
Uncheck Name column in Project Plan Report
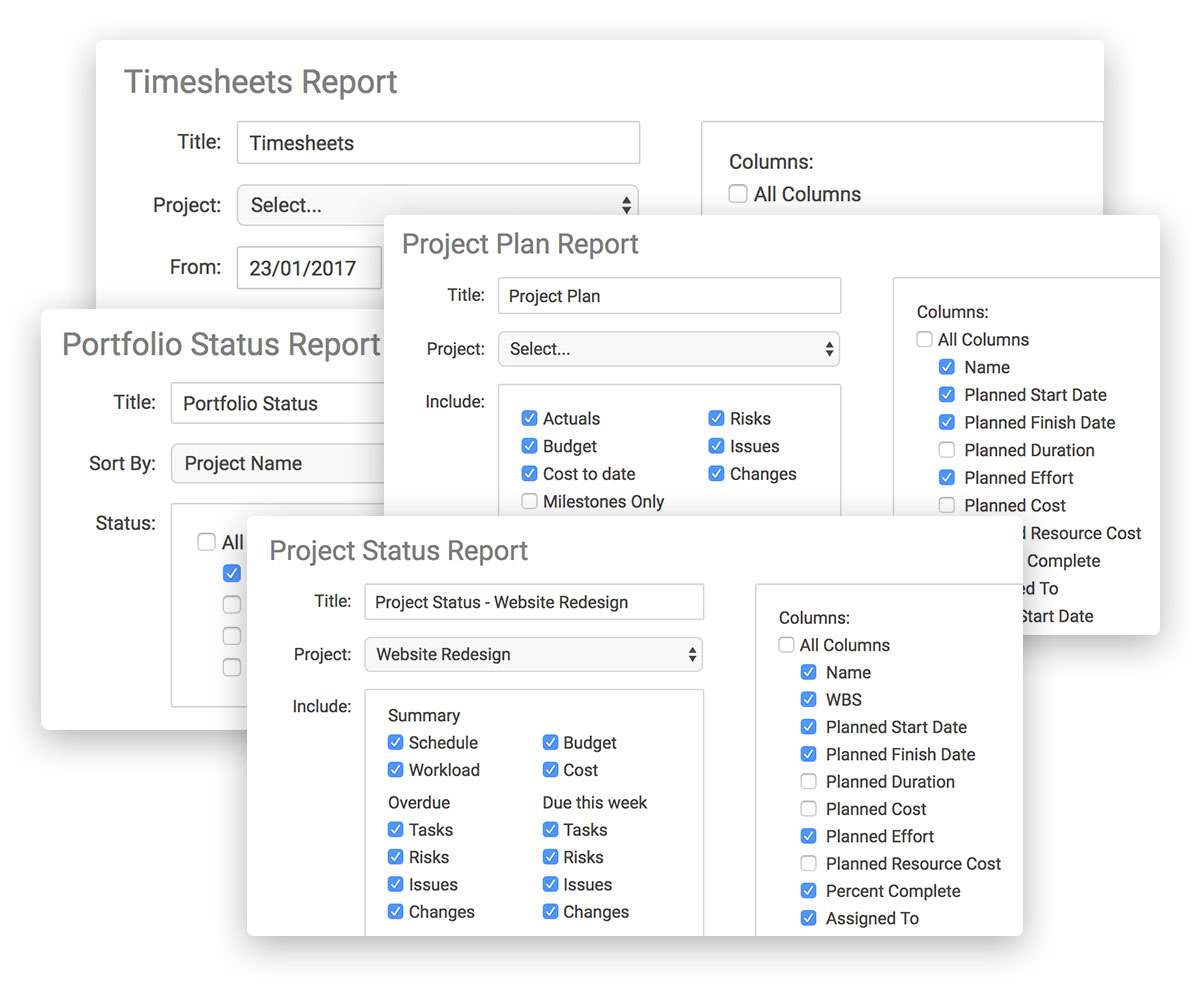(x=947, y=367)
